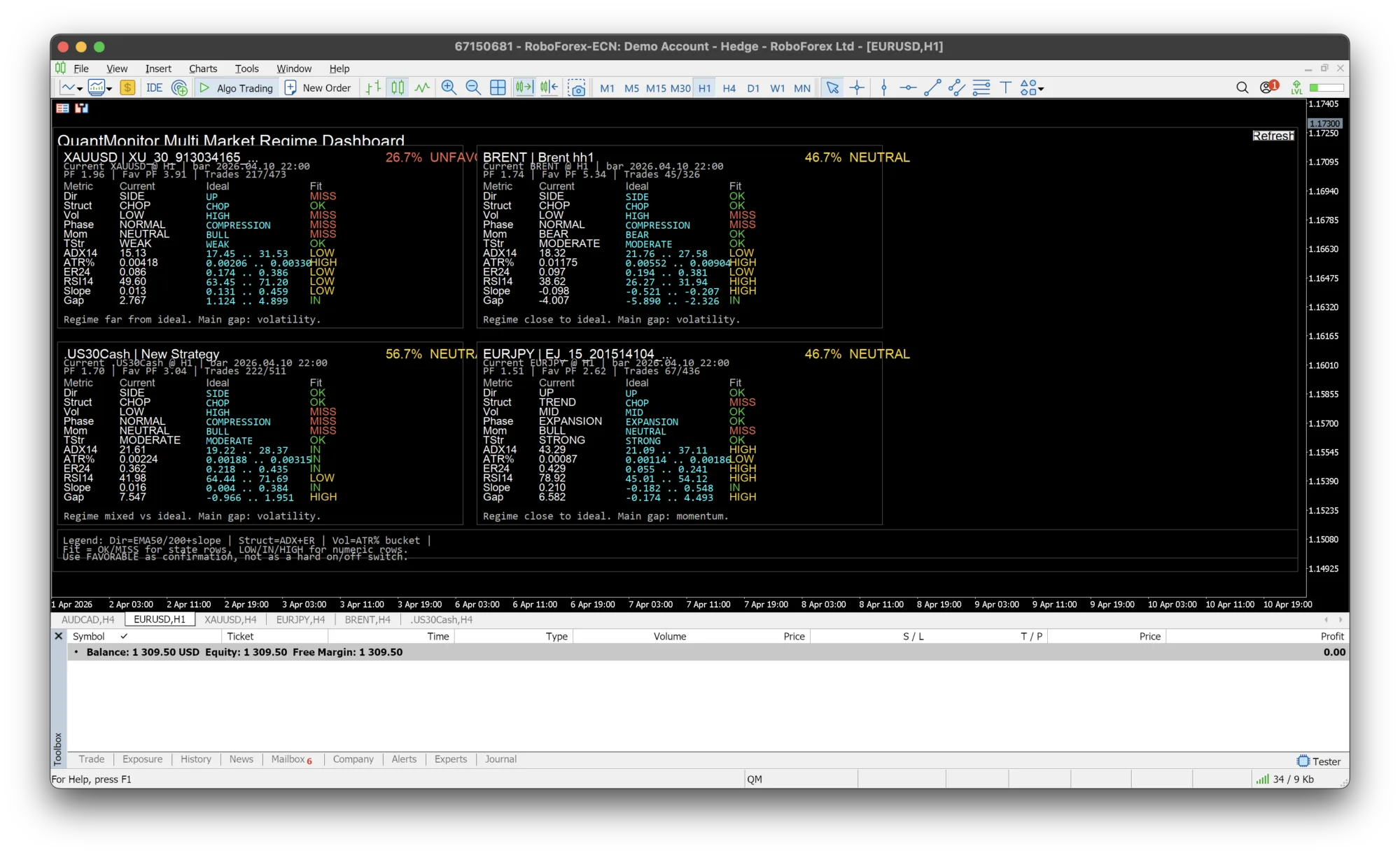This screenshot has width=1400, height=855.
Task: Toggle Algo Trading on or off
Action: [x=237, y=87]
